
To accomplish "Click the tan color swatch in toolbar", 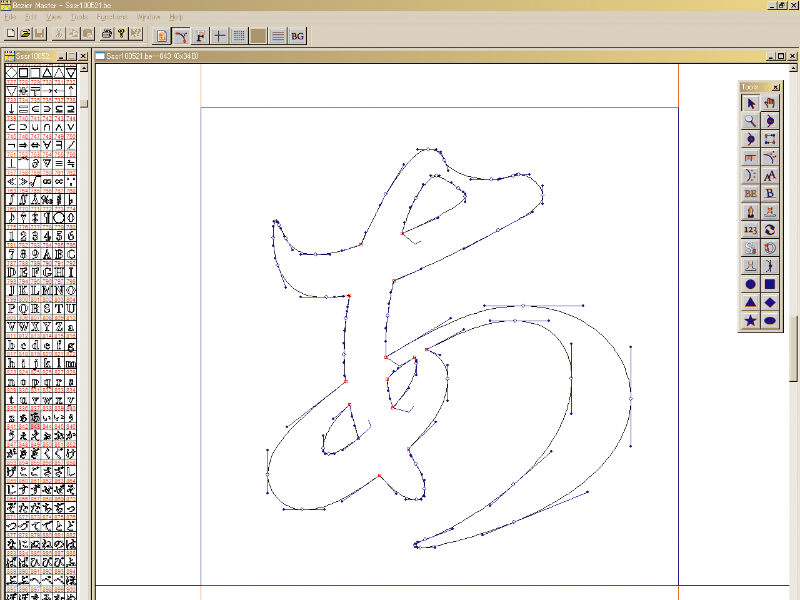I will pyautogui.click(x=258, y=36).
